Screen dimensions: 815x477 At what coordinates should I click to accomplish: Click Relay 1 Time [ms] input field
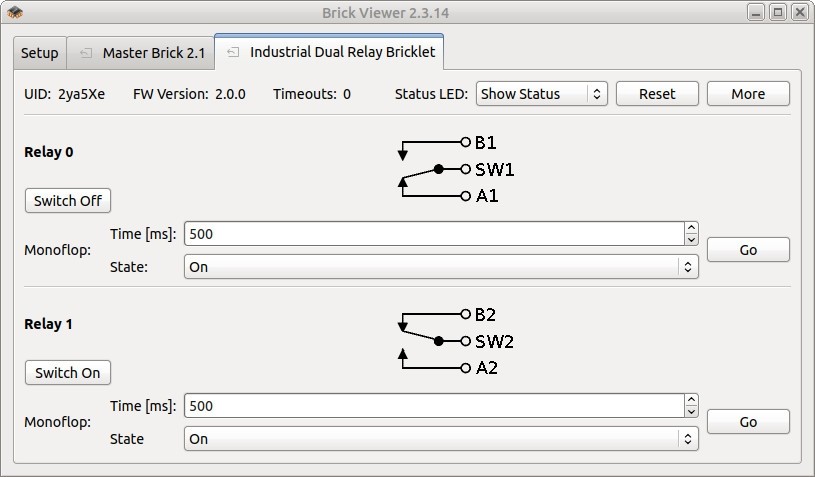pos(434,406)
